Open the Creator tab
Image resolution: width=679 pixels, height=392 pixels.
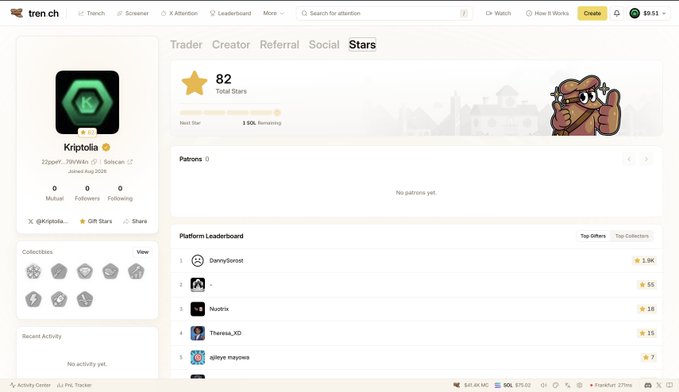point(231,45)
